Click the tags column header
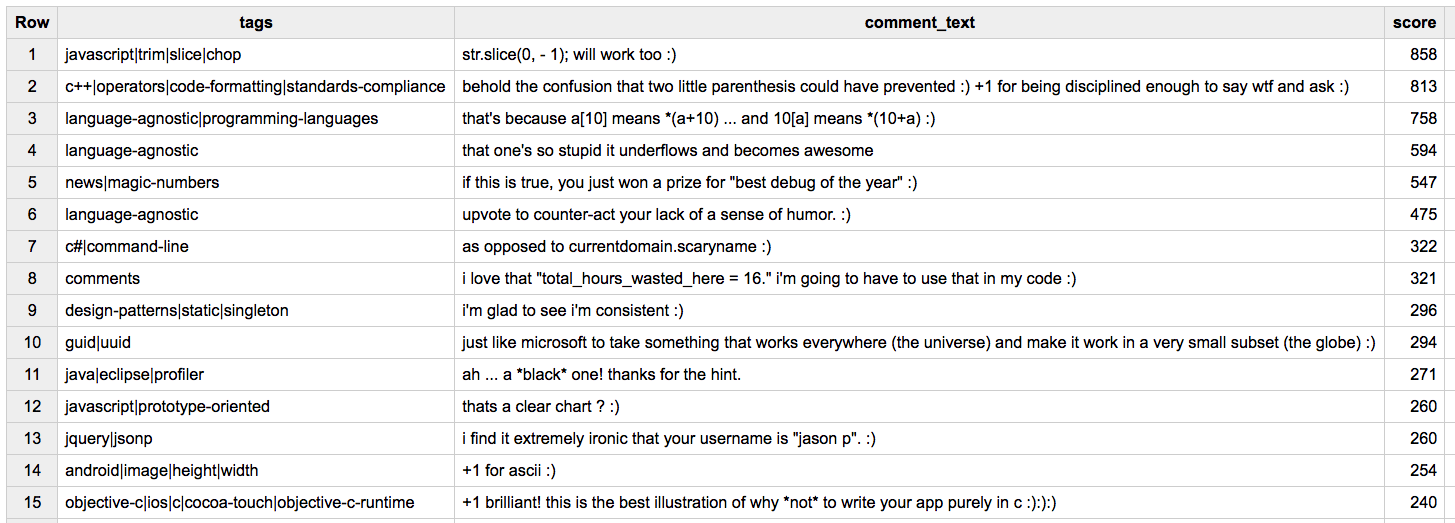The height and width of the screenshot is (523, 1455). (x=256, y=22)
